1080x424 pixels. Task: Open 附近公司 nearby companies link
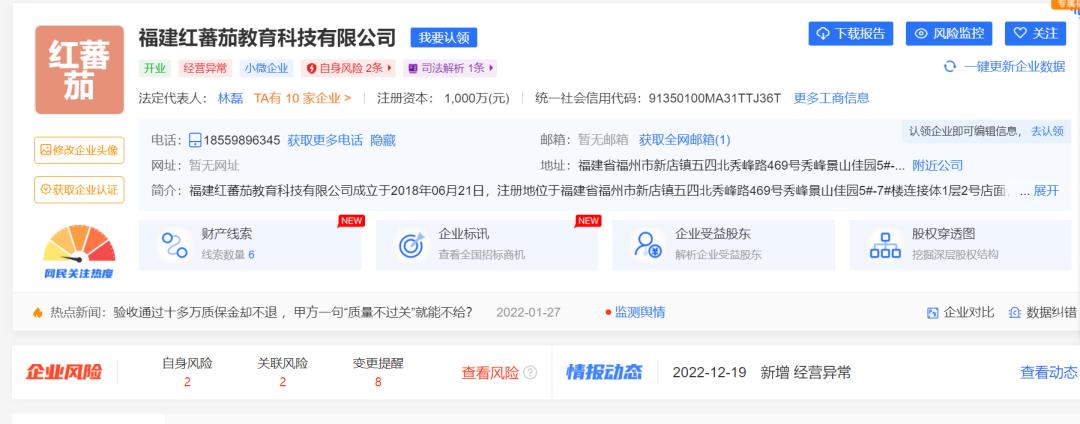tap(937, 165)
